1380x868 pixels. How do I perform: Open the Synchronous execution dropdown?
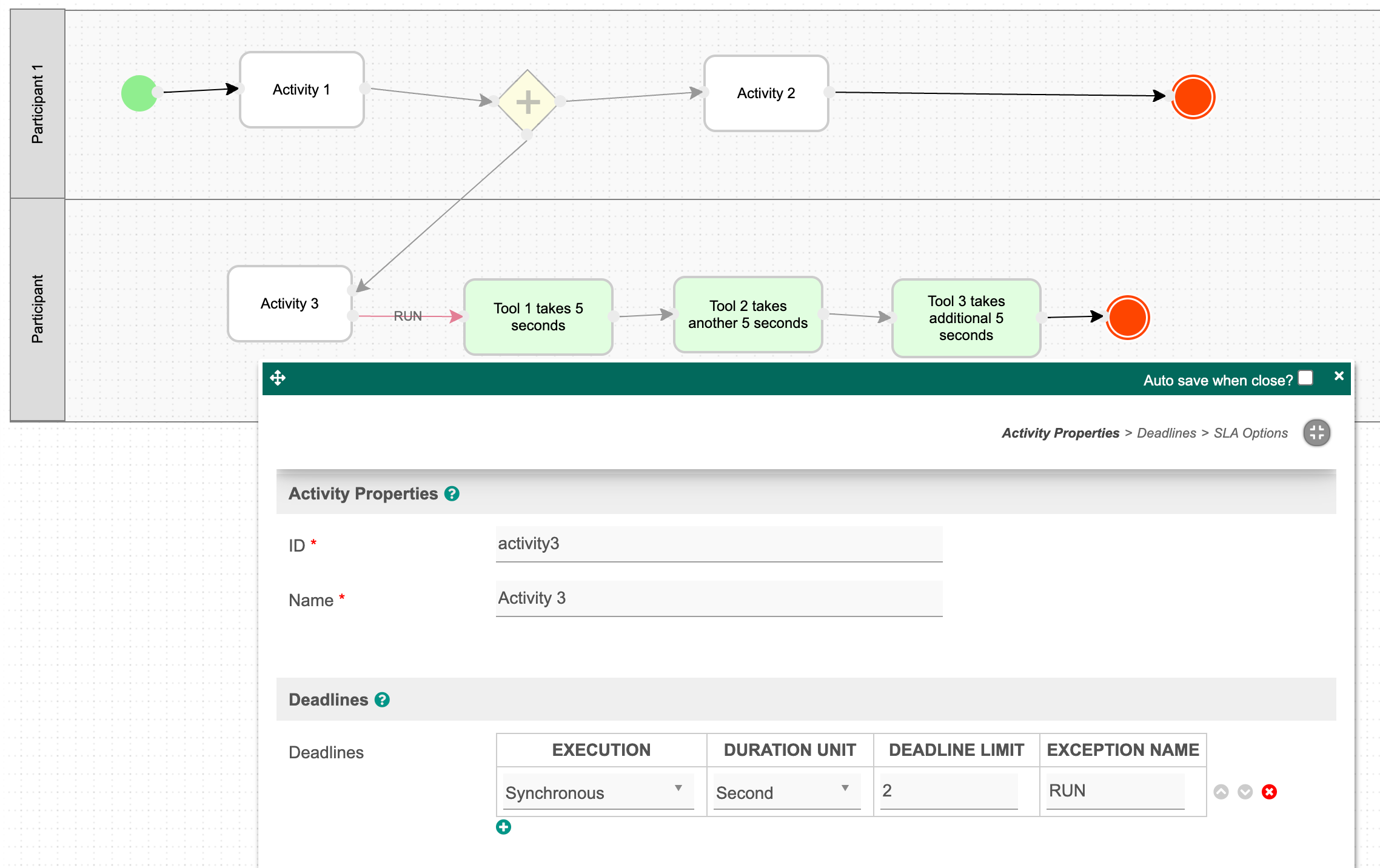click(x=597, y=792)
